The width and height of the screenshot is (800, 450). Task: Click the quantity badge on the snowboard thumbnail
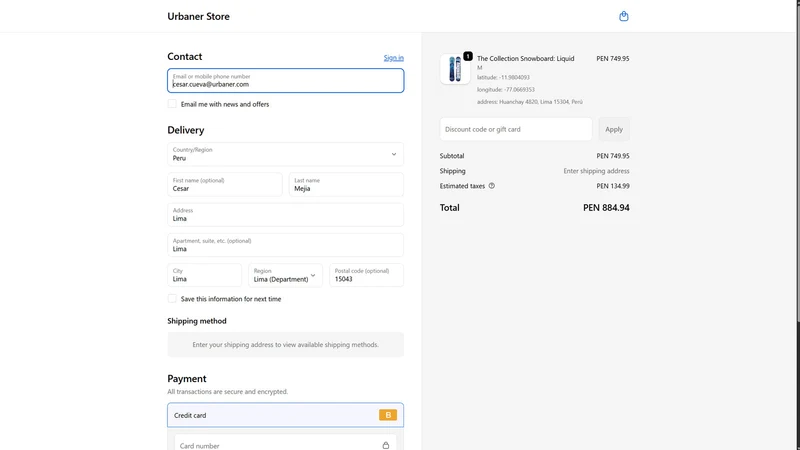coord(468,56)
